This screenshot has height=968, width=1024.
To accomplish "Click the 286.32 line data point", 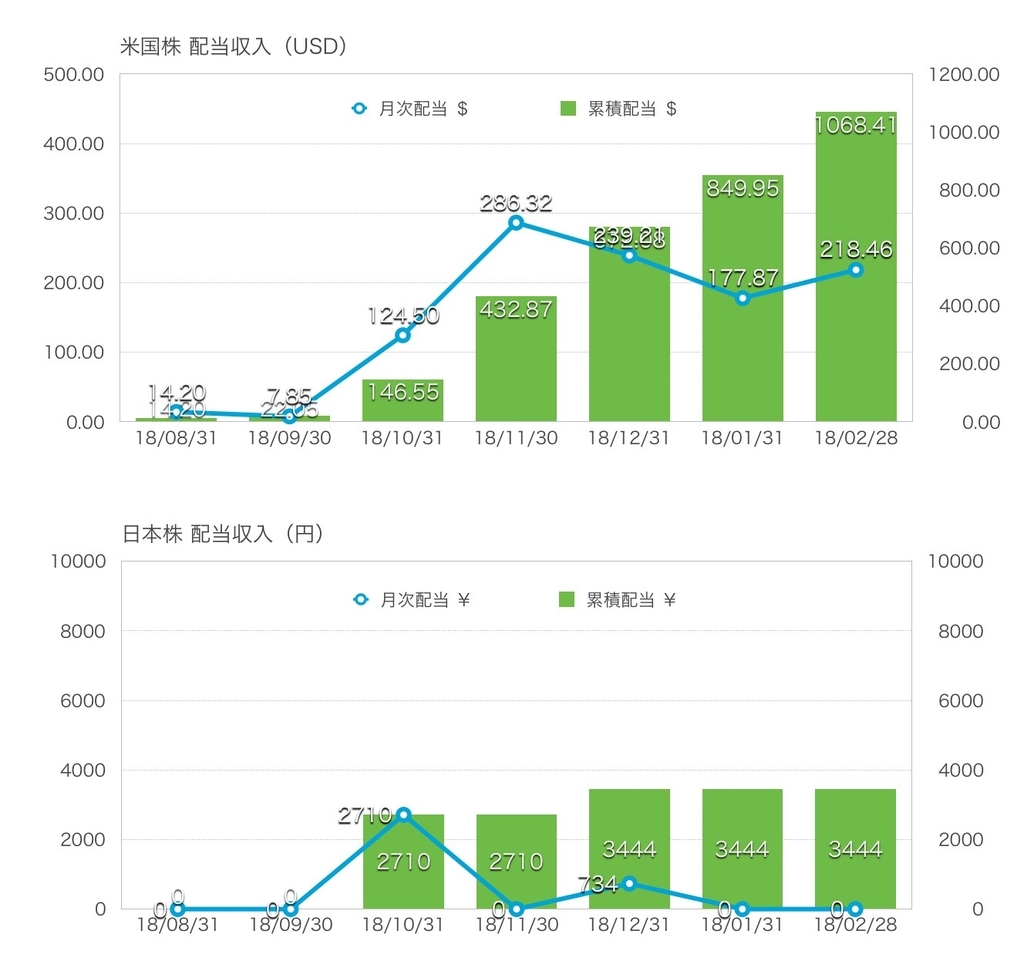I will coord(516,223).
